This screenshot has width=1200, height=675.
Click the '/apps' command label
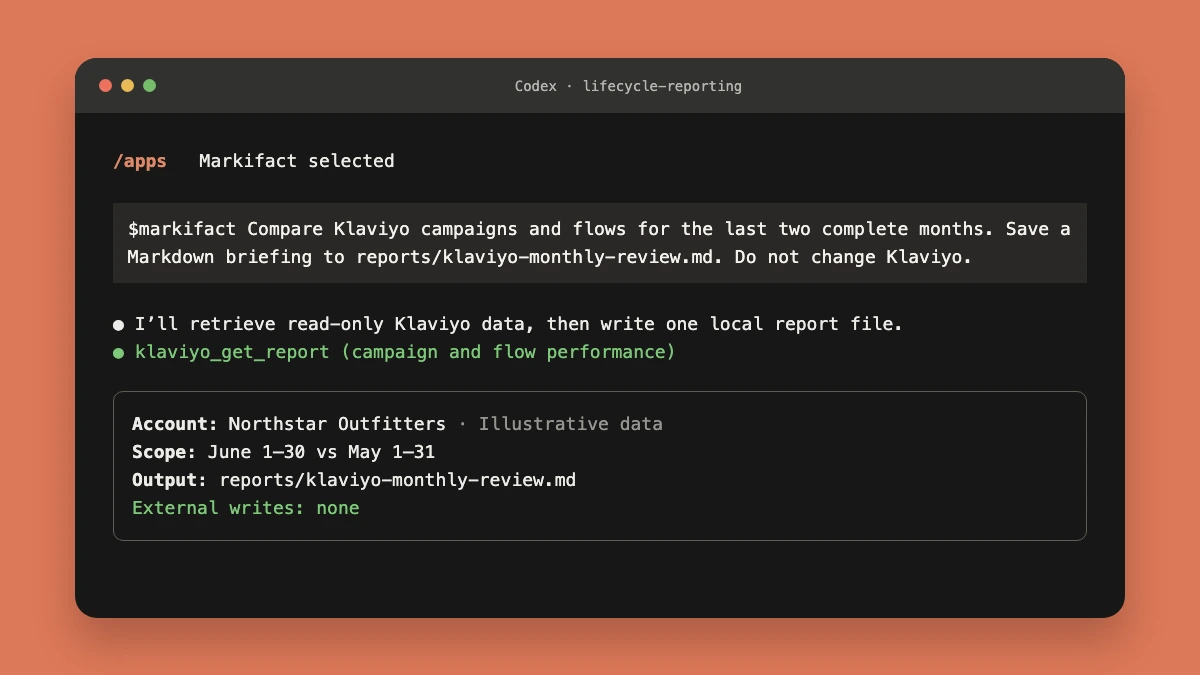[x=140, y=161]
